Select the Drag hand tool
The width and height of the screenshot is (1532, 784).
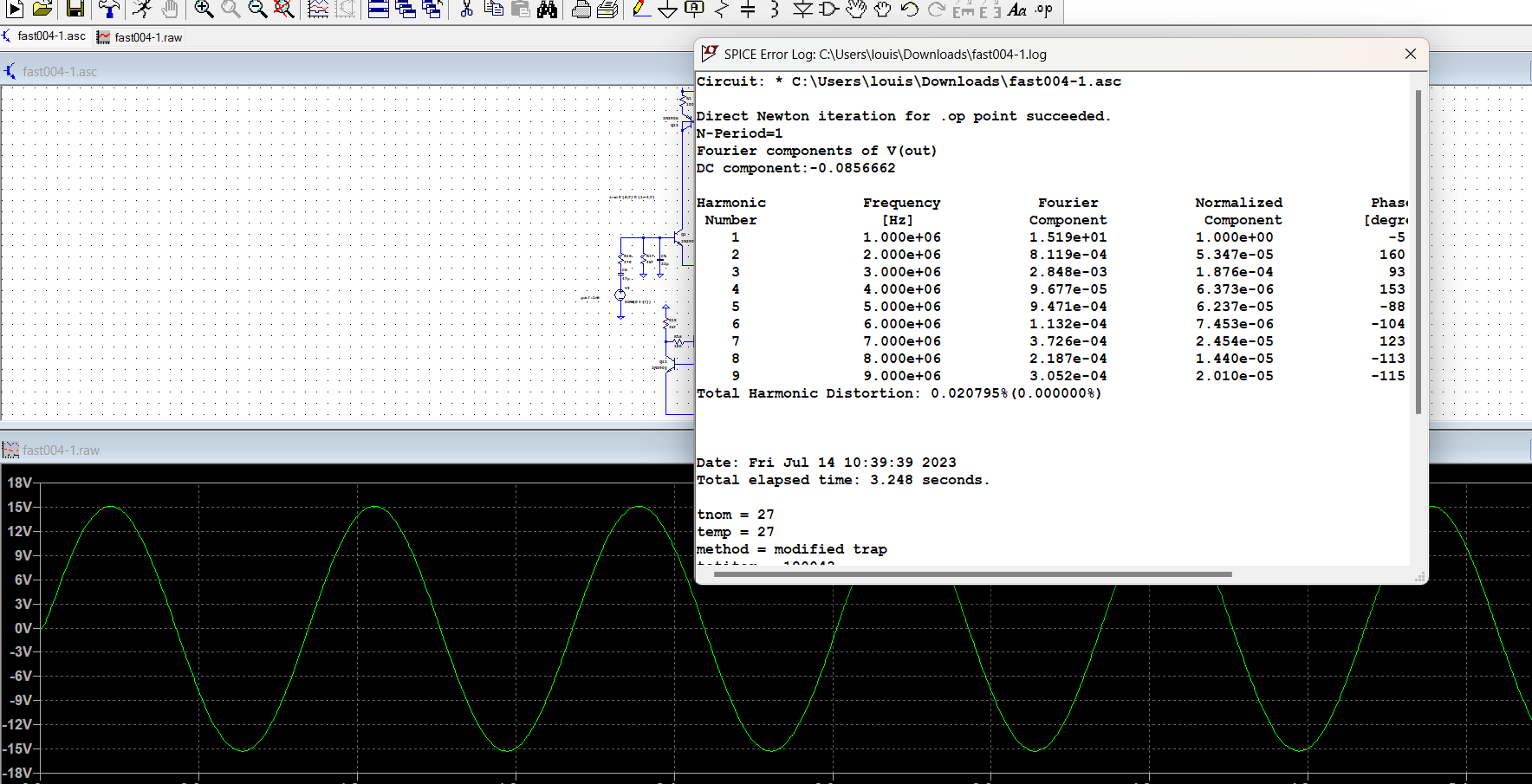point(883,9)
